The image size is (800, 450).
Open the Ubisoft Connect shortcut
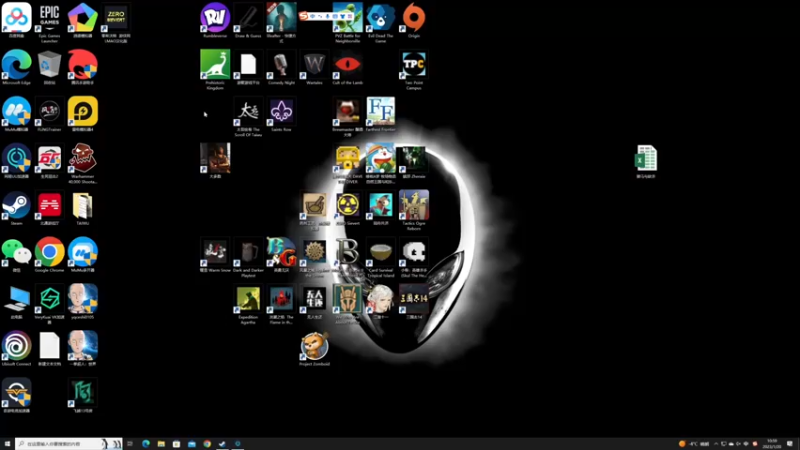16,346
